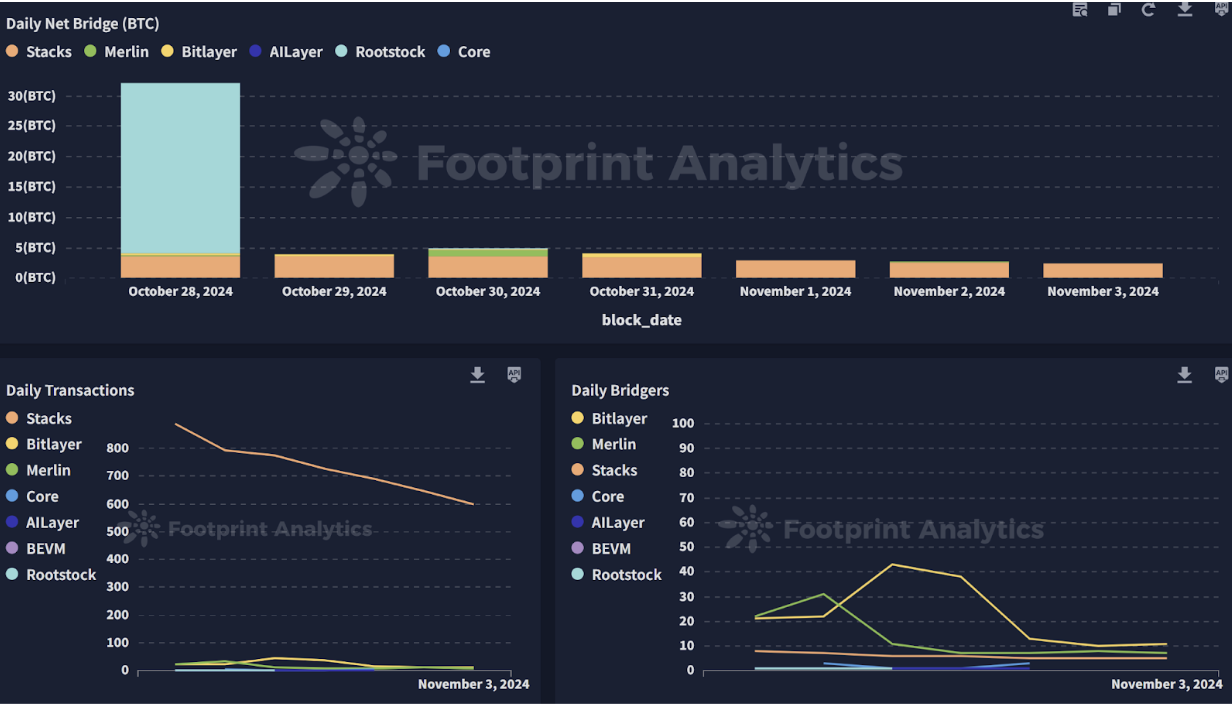
Task: Click the October 28, 2024 axis label
Action: point(180,292)
